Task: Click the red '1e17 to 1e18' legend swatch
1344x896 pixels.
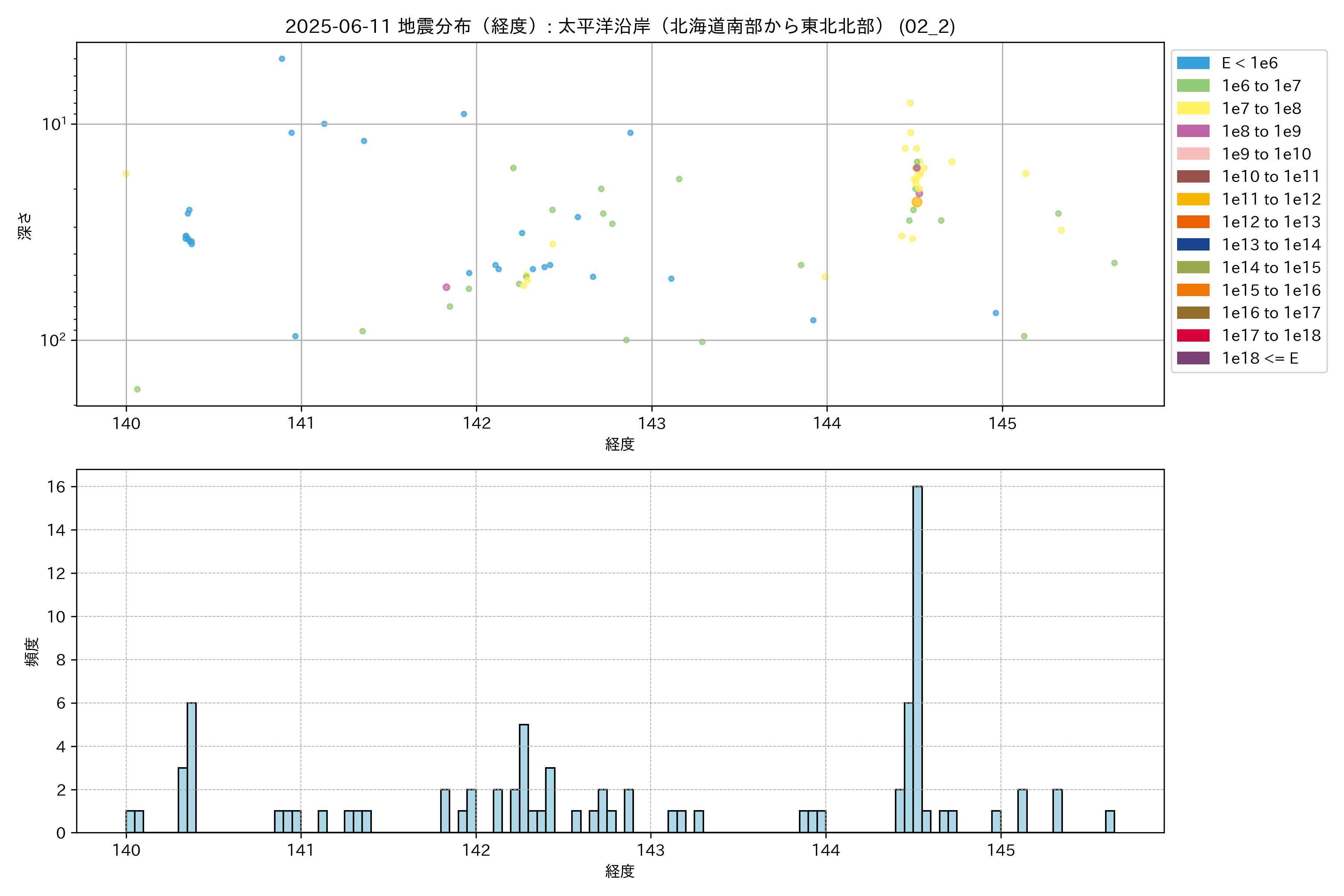Action: pos(1193,335)
